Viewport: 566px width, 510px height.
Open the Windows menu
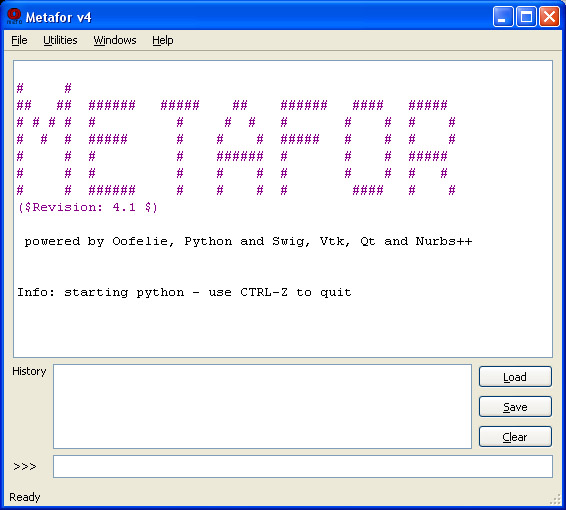(x=115, y=40)
